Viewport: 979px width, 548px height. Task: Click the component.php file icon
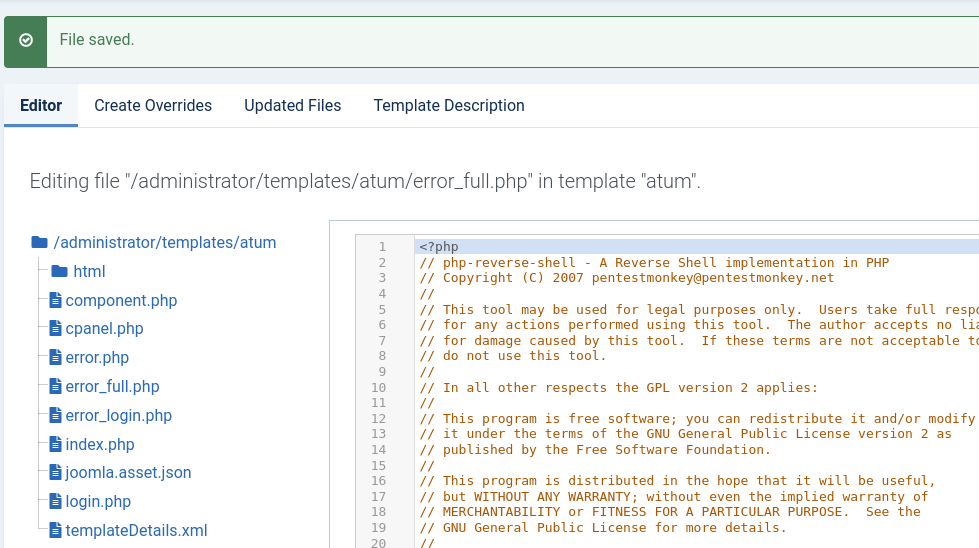(56, 300)
